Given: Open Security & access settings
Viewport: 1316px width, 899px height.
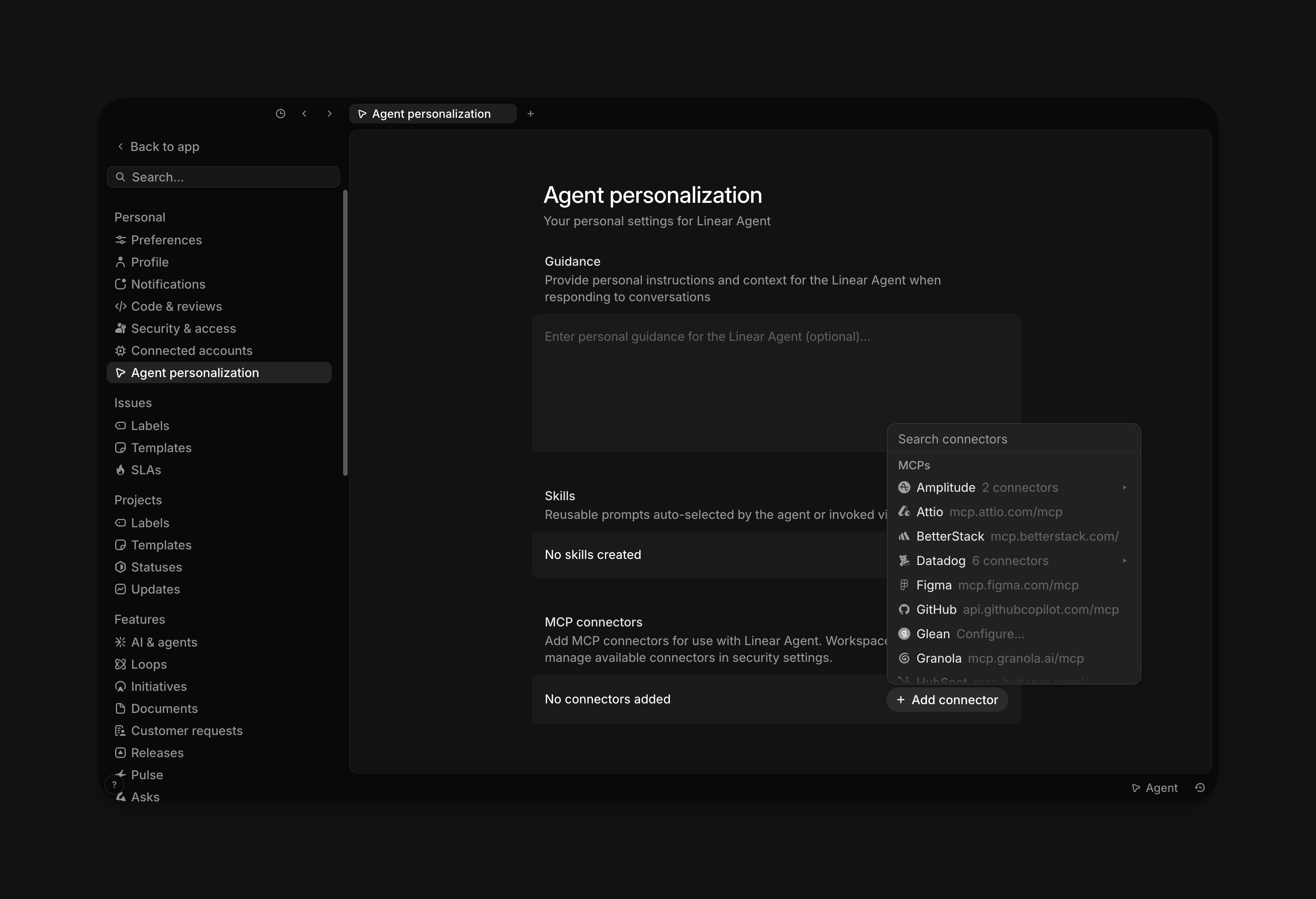Looking at the screenshot, I should [x=219, y=328].
